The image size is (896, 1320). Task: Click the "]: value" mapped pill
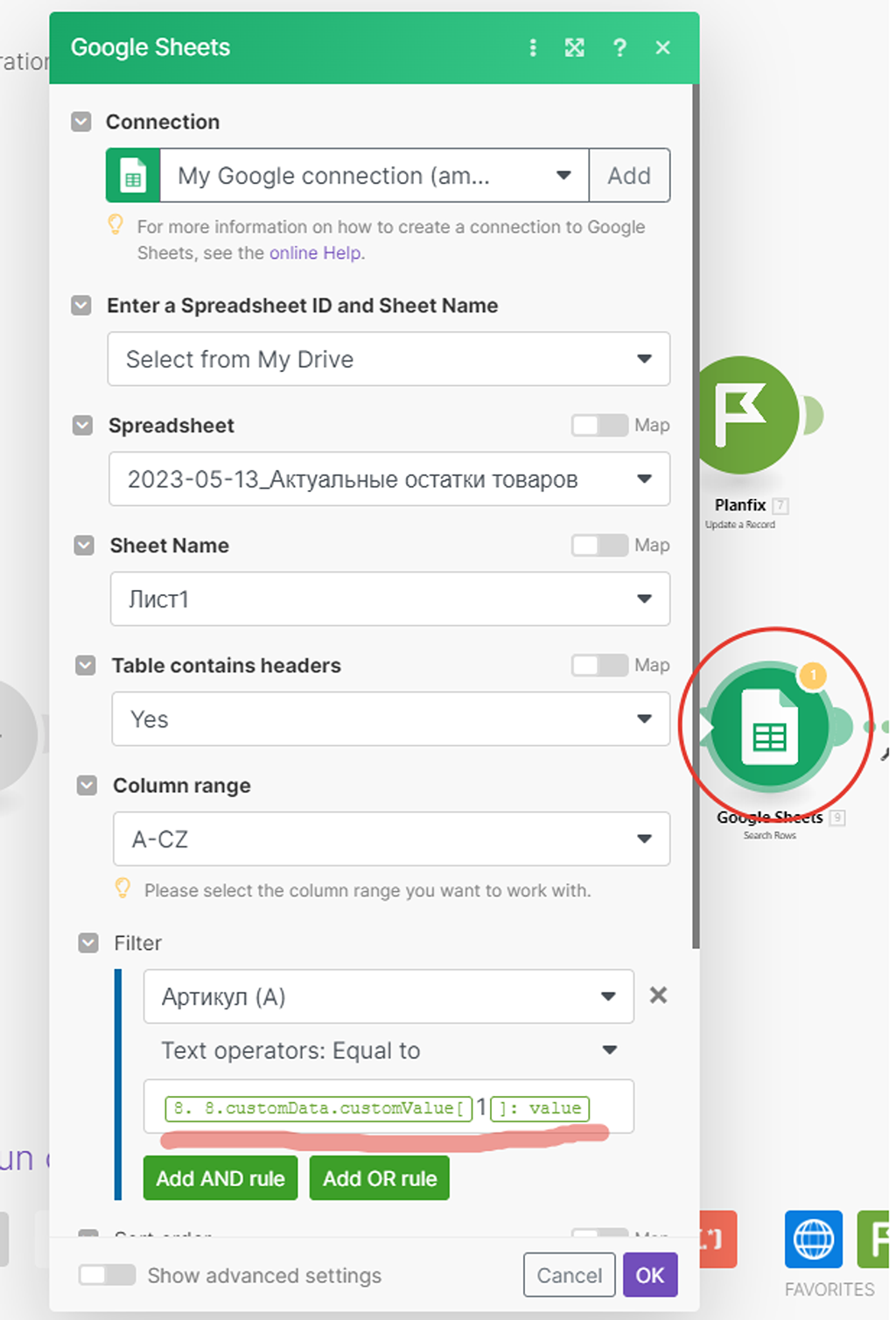(x=540, y=1108)
